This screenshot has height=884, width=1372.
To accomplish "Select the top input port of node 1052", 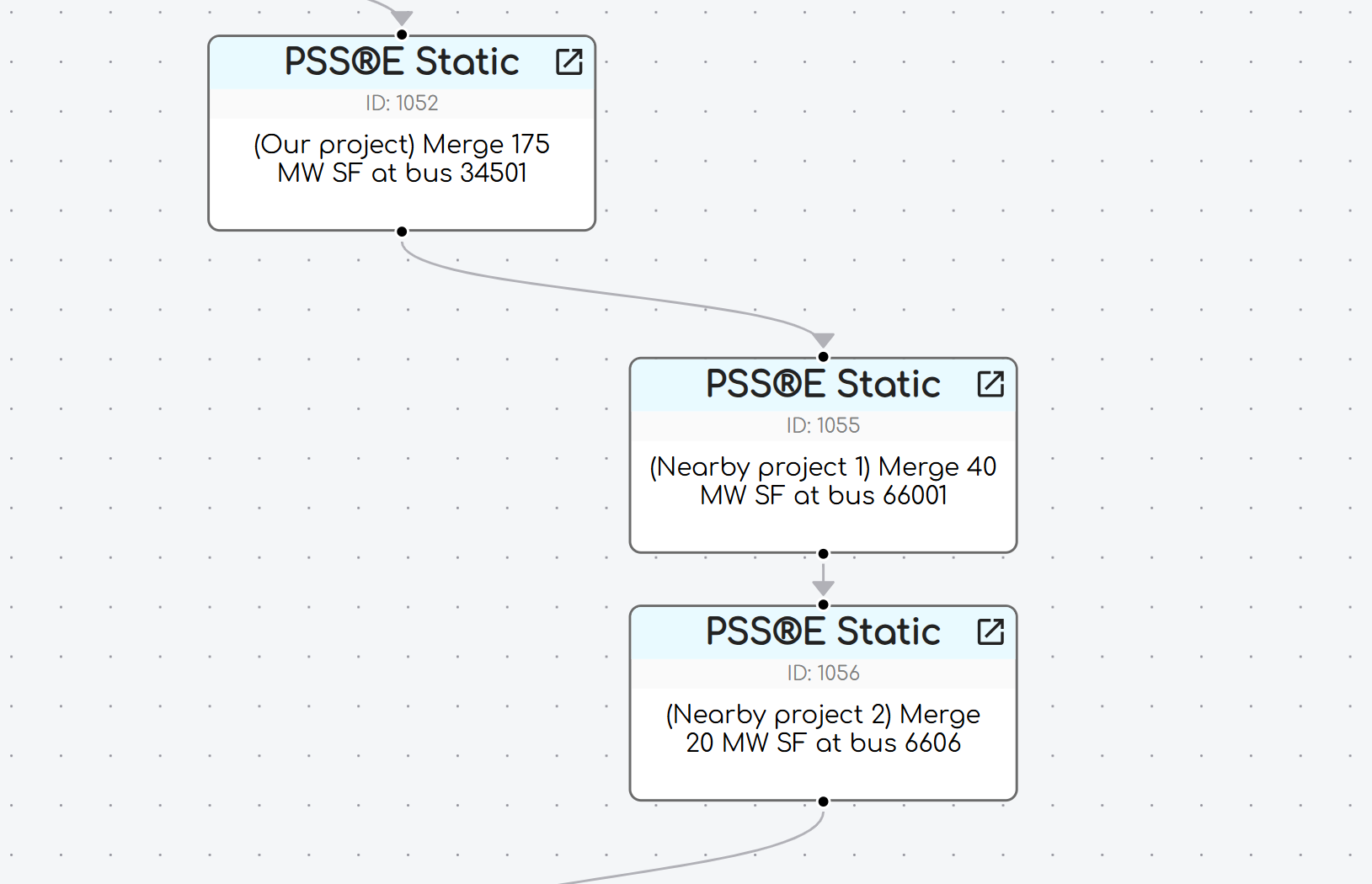I will (x=402, y=35).
